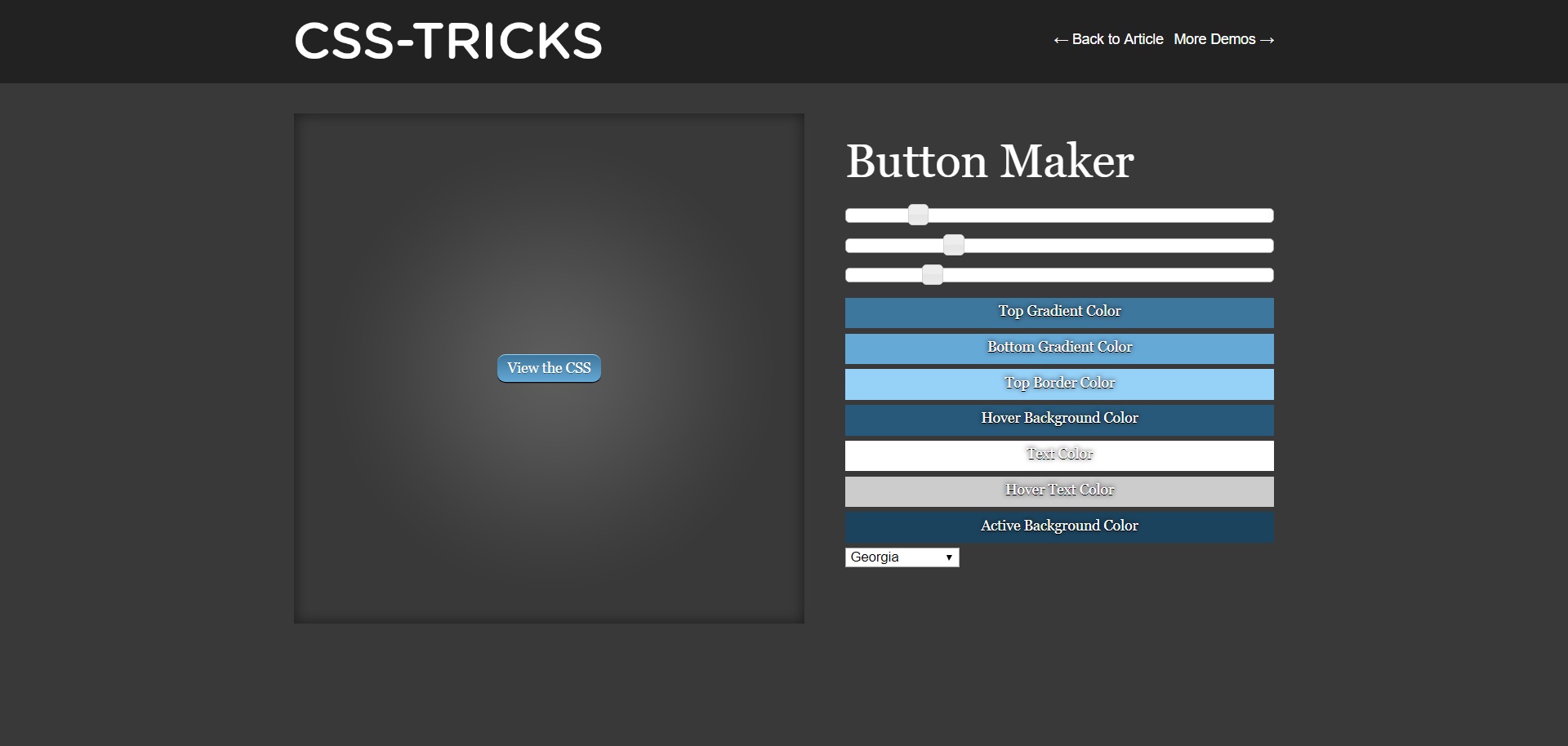Open the Top Gradient Color picker
The height and width of the screenshot is (746, 1568).
[1059, 313]
